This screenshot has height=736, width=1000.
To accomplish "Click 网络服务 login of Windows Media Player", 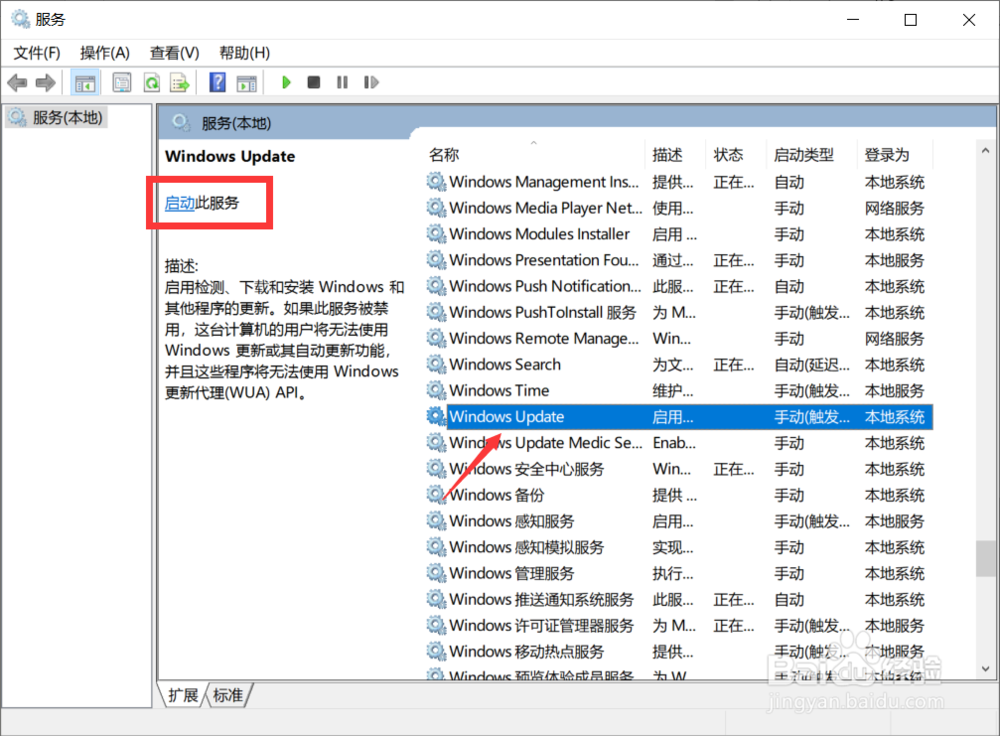I will coord(894,209).
